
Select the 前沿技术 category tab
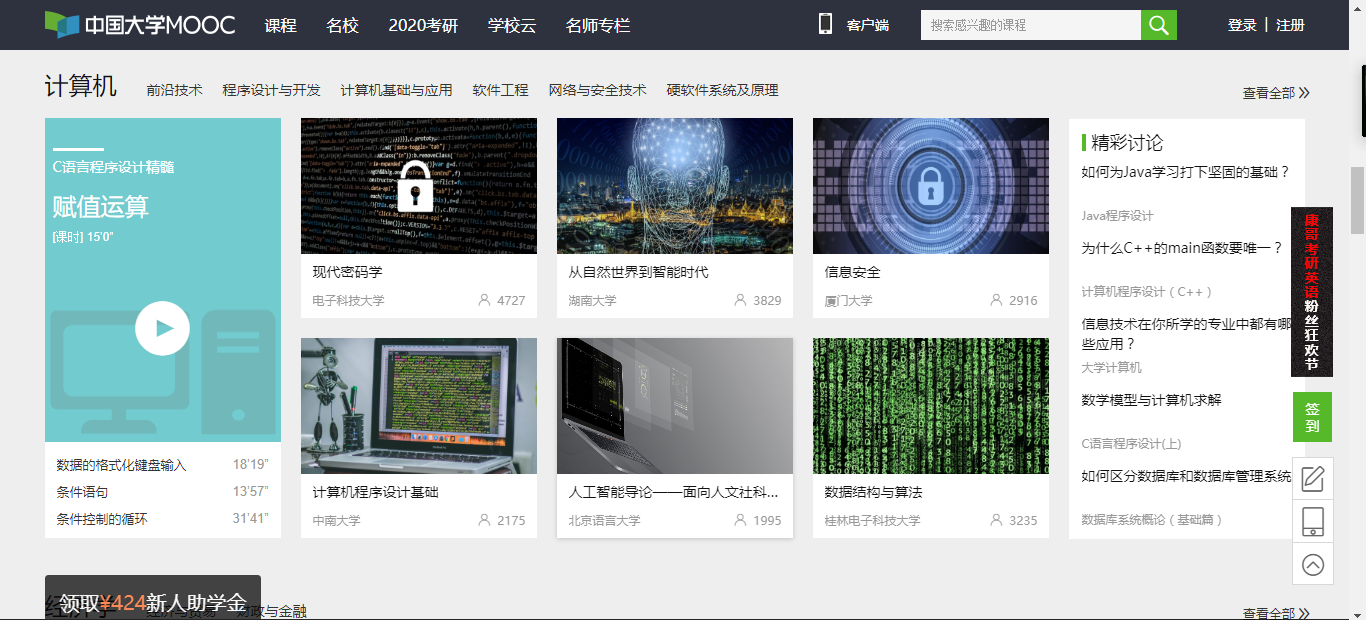pyautogui.click(x=174, y=90)
